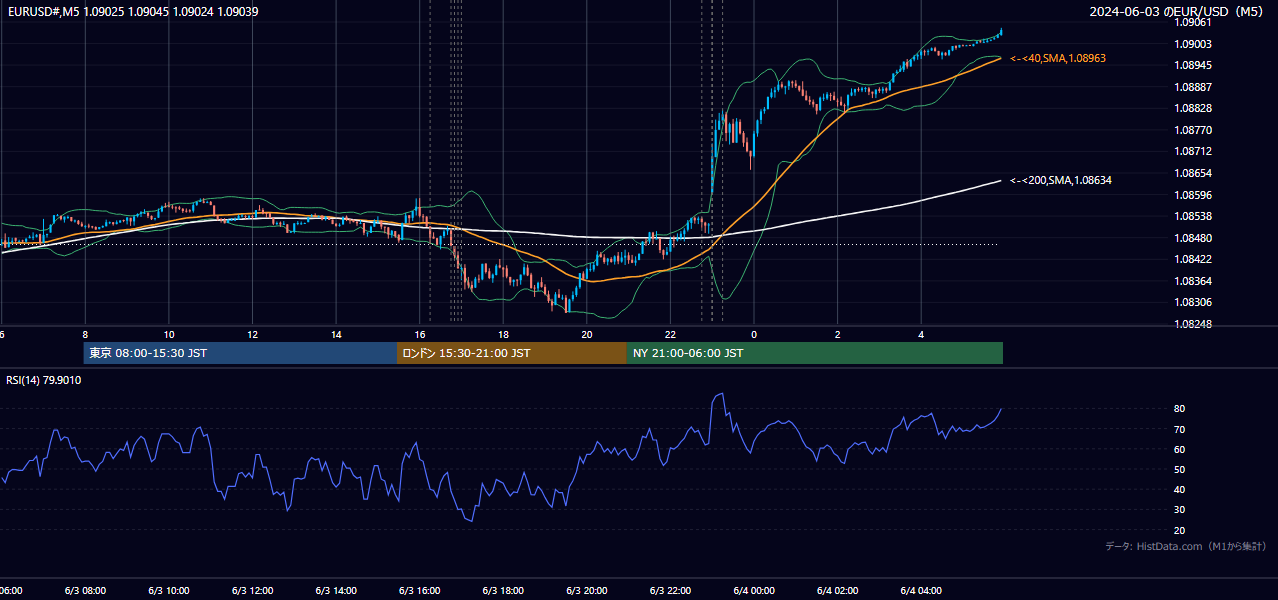Click price axis value 1.08887
The height and width of the screenshot is (600, 1278).
click(x=1193, y=87)
